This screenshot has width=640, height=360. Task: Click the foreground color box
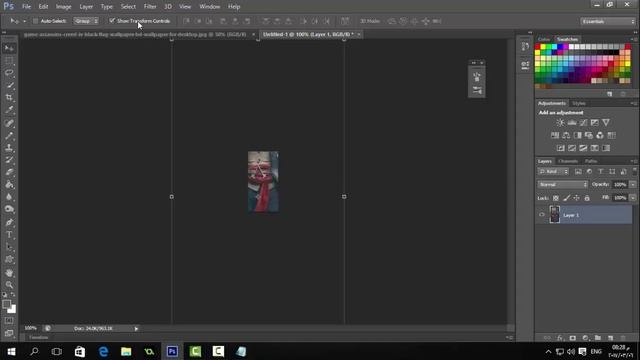6,304
